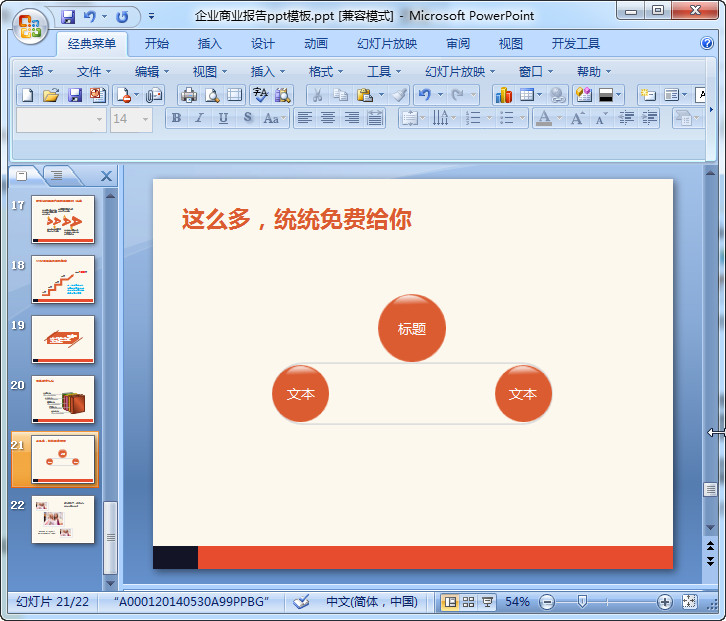Screen dimensions: 726x621
Task: Toggle Bold formatting
Action: click(x=176, y=119)
